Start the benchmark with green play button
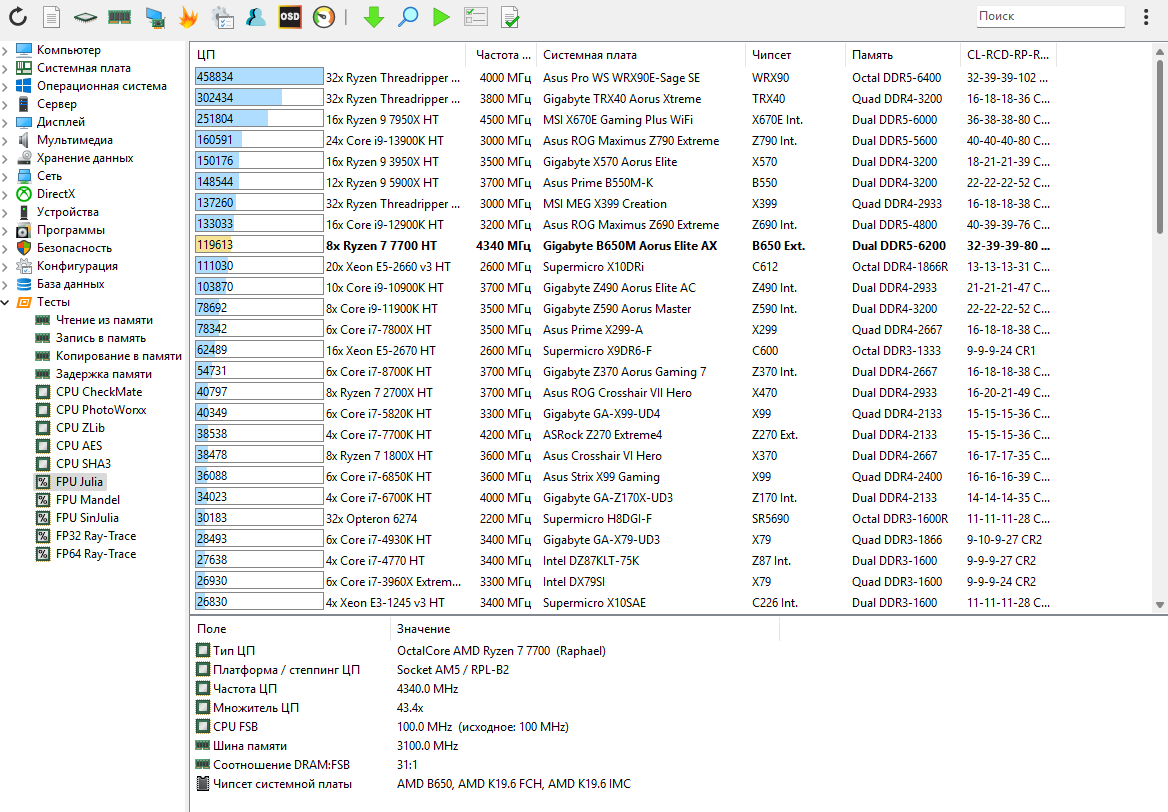The width and height of the screenshot is (1168, 812). (442, 16)
